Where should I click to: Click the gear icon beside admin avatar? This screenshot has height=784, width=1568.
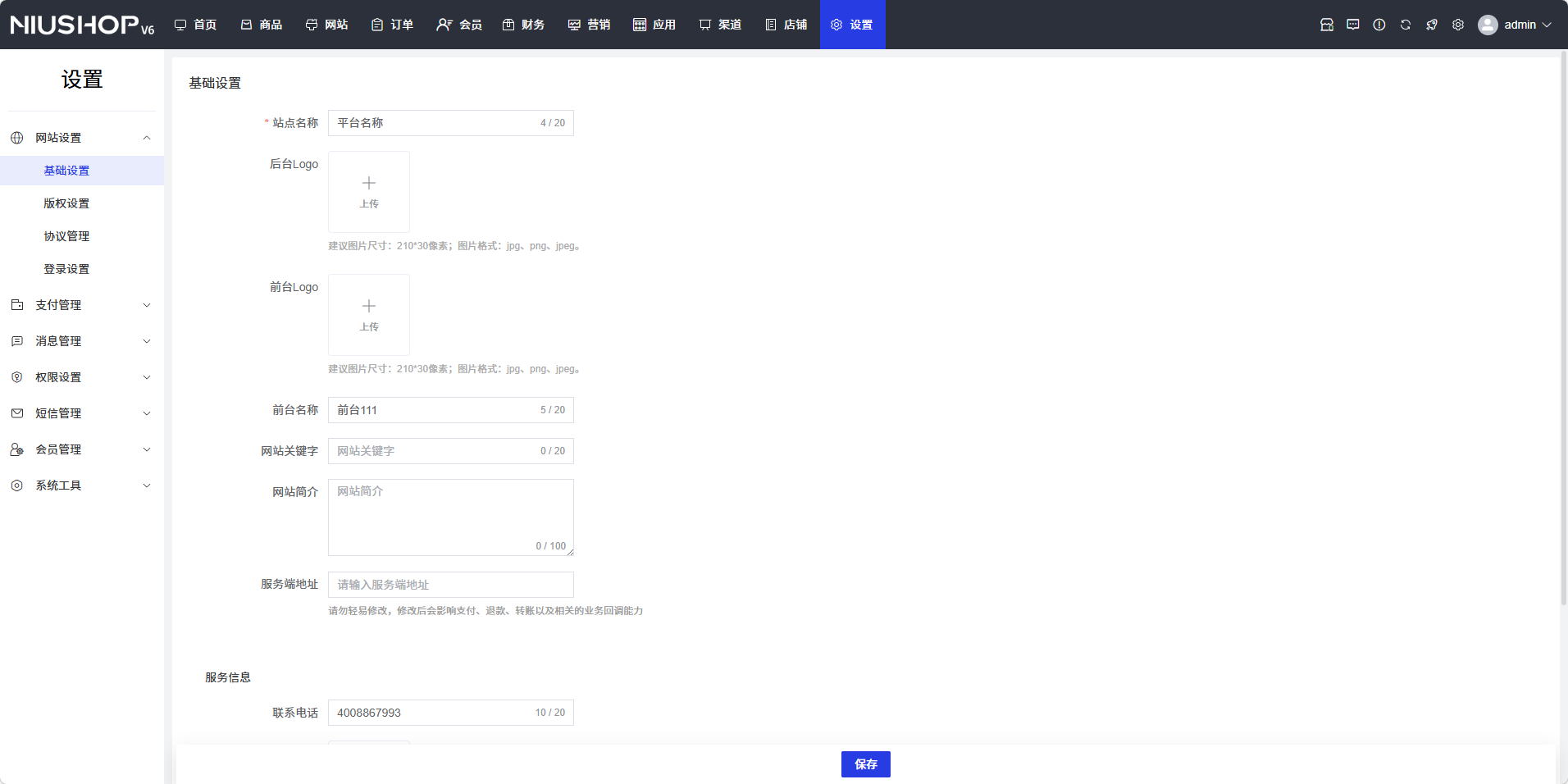click(x=1458, y=25)
